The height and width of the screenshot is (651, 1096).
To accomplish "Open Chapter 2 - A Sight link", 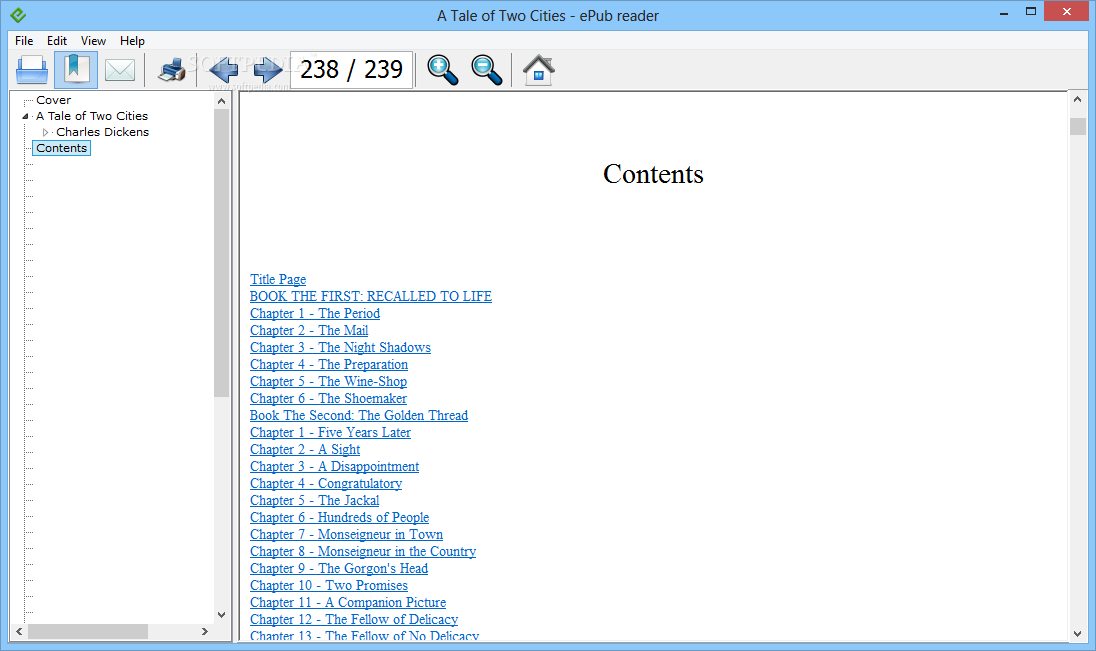I will 305,450.
